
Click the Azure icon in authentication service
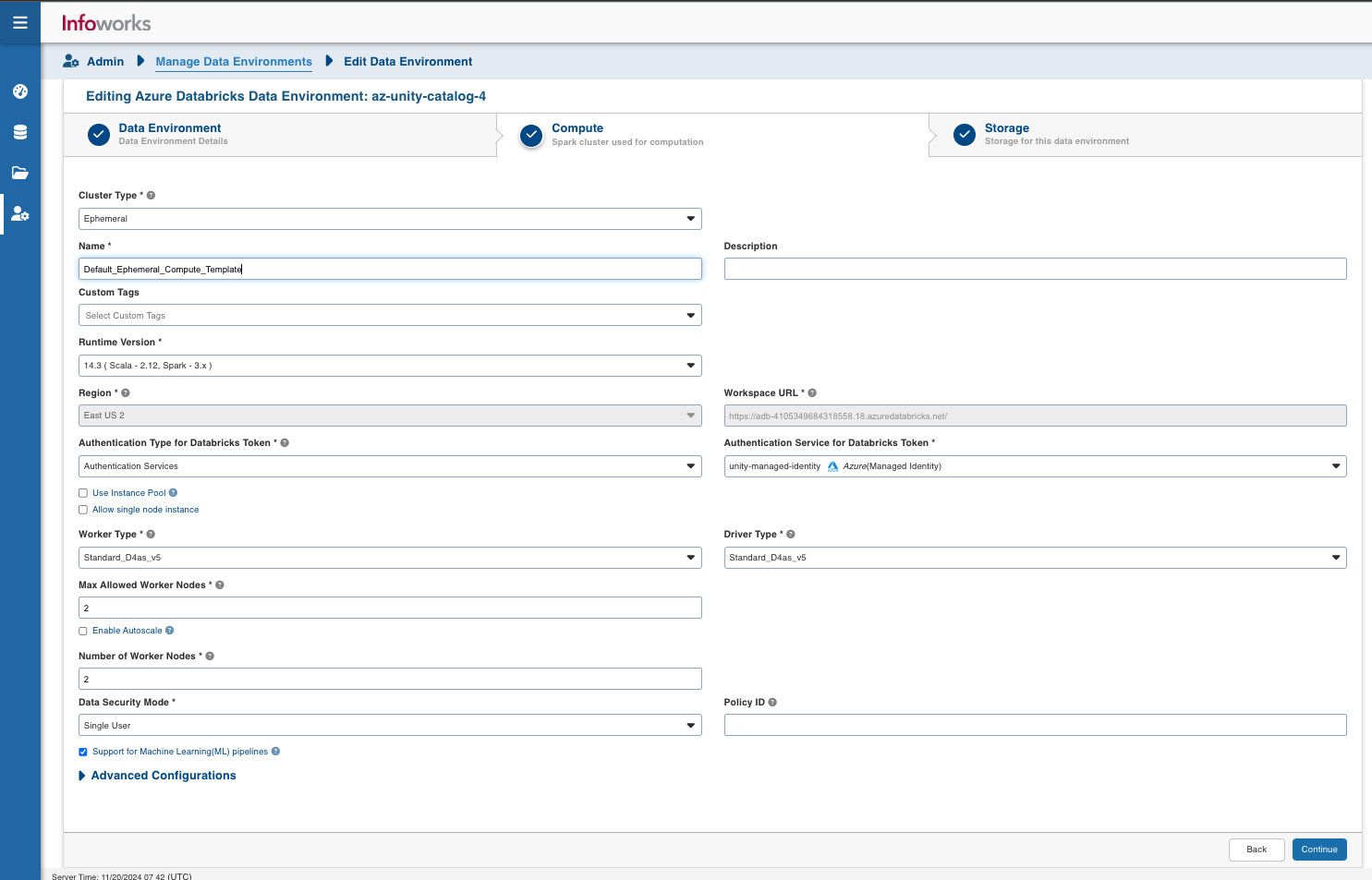tap(832, 466)
